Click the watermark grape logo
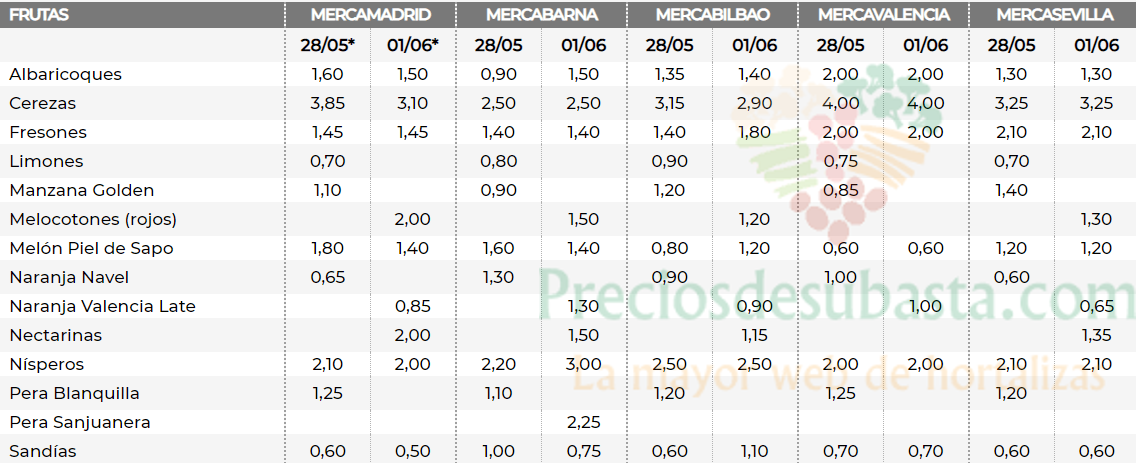The width and height of the screenshot is (1136, 463). 840,154
